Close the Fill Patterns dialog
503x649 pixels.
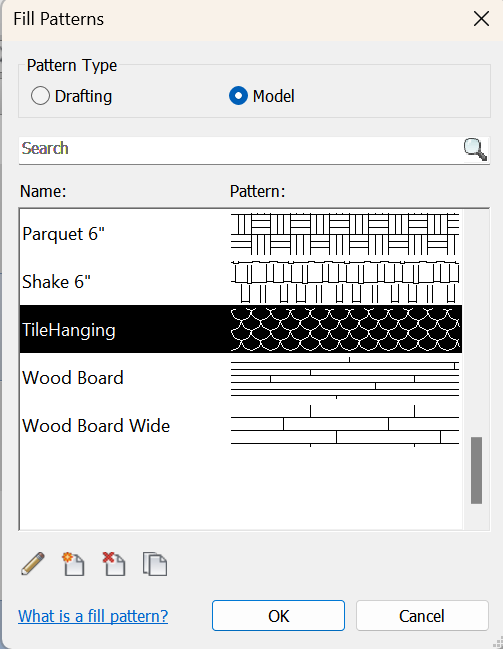[x=481, y=19]
